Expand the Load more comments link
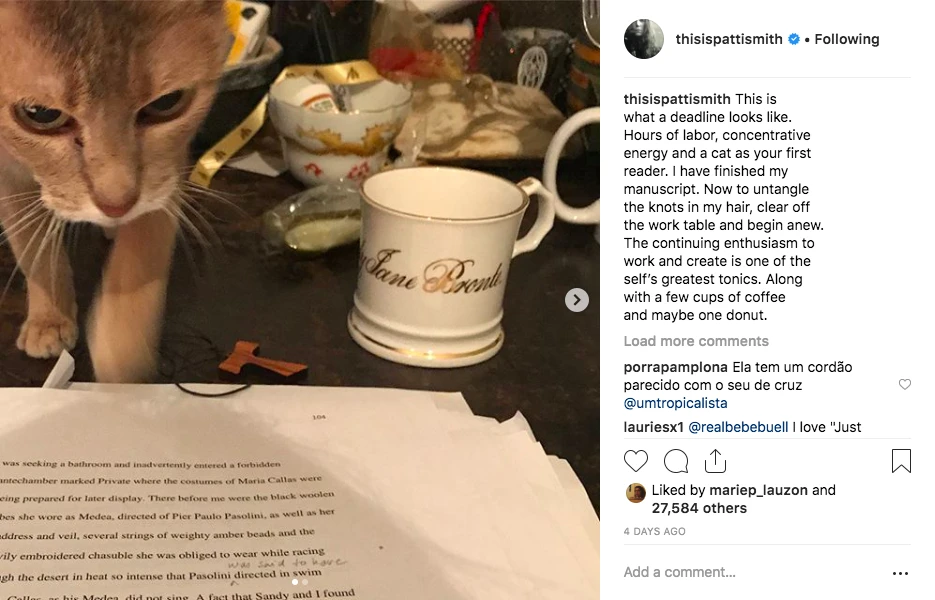The image size is (935, 600). point(696,341)
